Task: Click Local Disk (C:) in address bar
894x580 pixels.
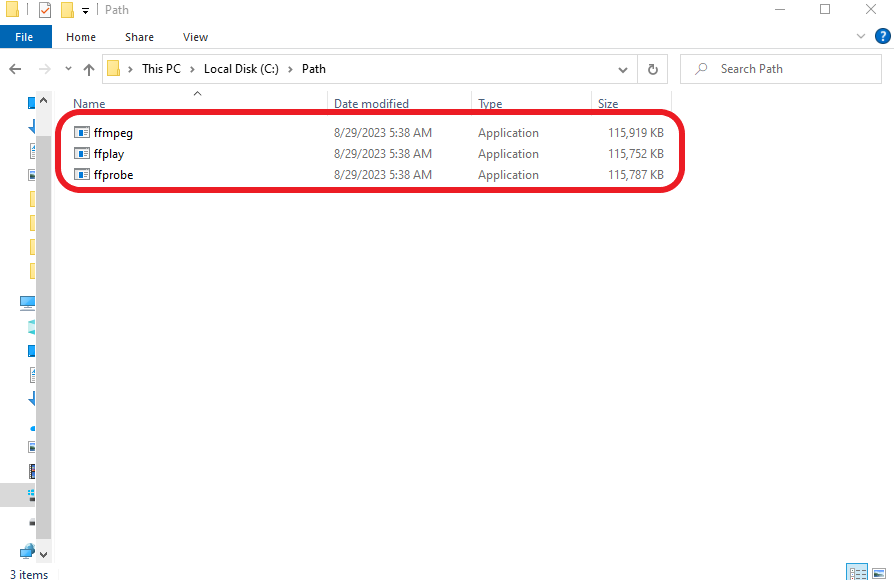Action: 241,69
